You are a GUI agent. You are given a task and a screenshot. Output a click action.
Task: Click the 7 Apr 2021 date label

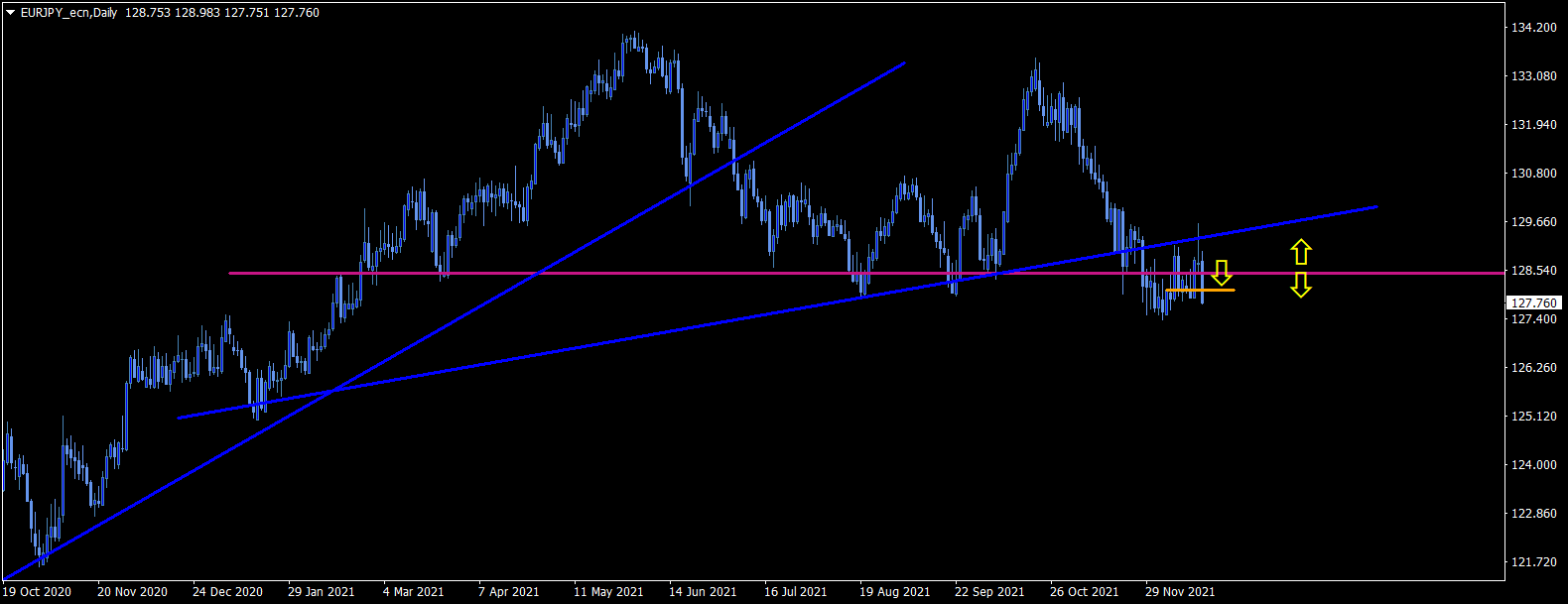pos(508,592)
